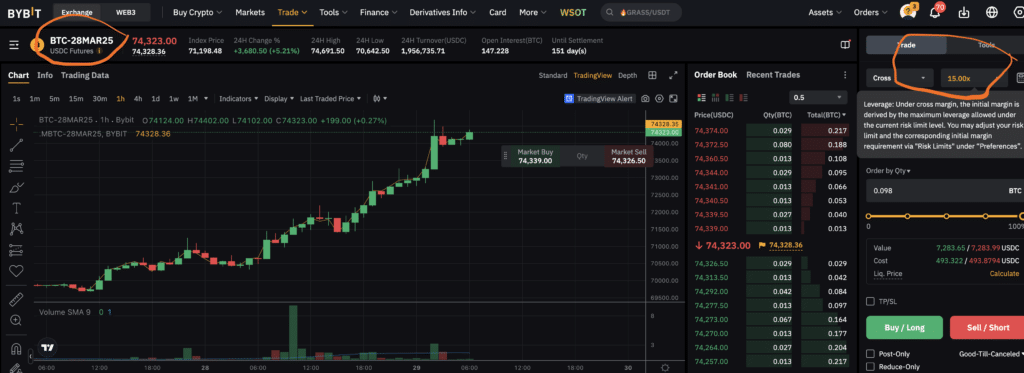Switch to the Trading Data tab
Image resolution: width=1024 pixels, height=373 pixels.
coord(85,75)
